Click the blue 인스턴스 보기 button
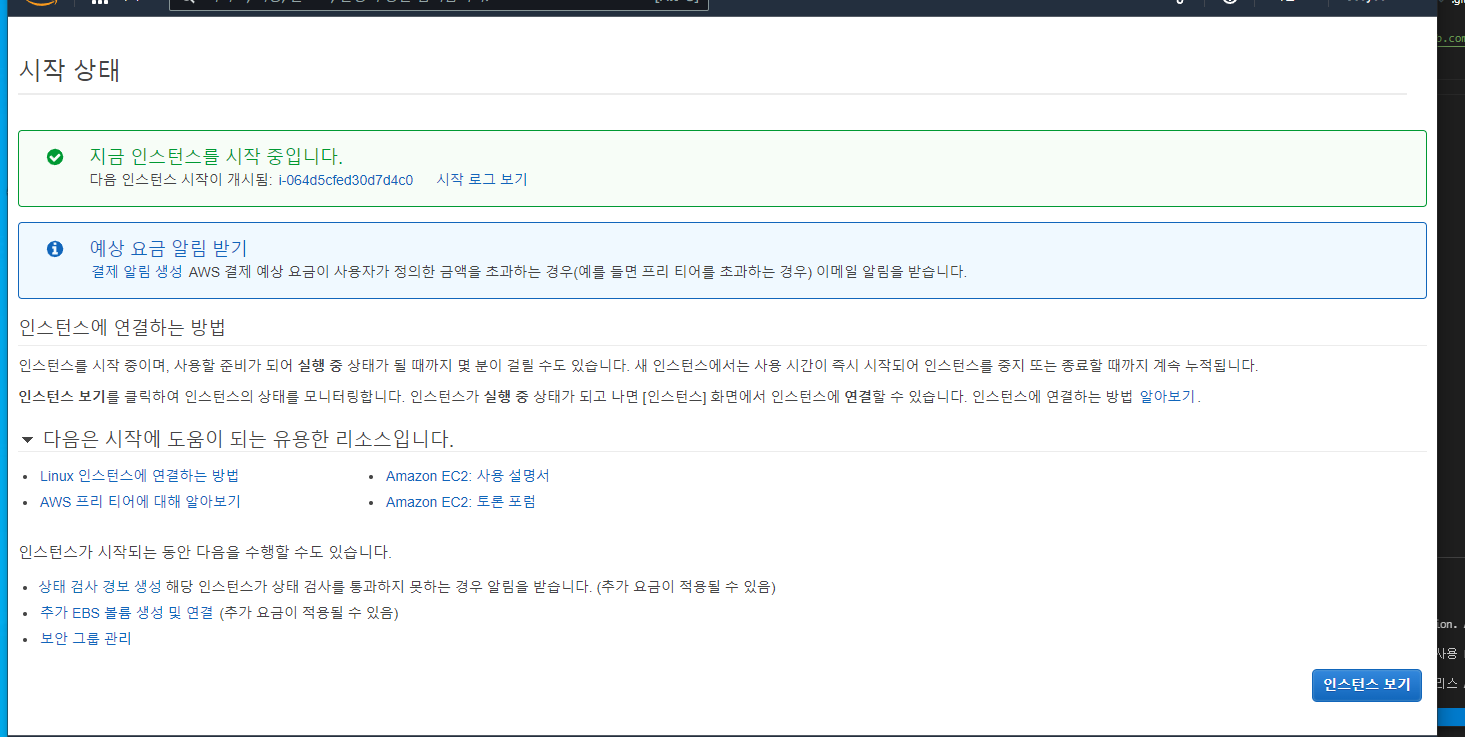The width and height of the screenshot is (1465, 737). 1366,685
